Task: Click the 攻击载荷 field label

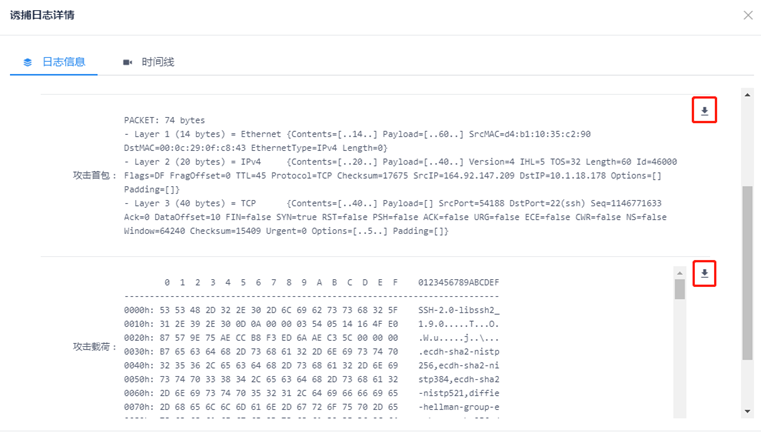Action: 94,346
